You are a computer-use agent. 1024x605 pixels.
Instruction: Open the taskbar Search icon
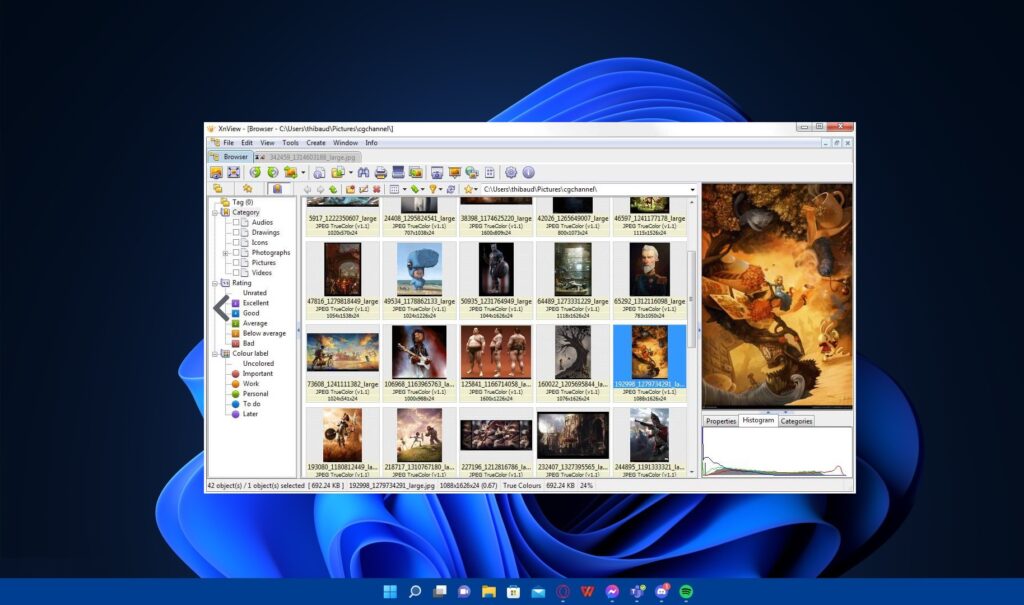tap(415, 591)
